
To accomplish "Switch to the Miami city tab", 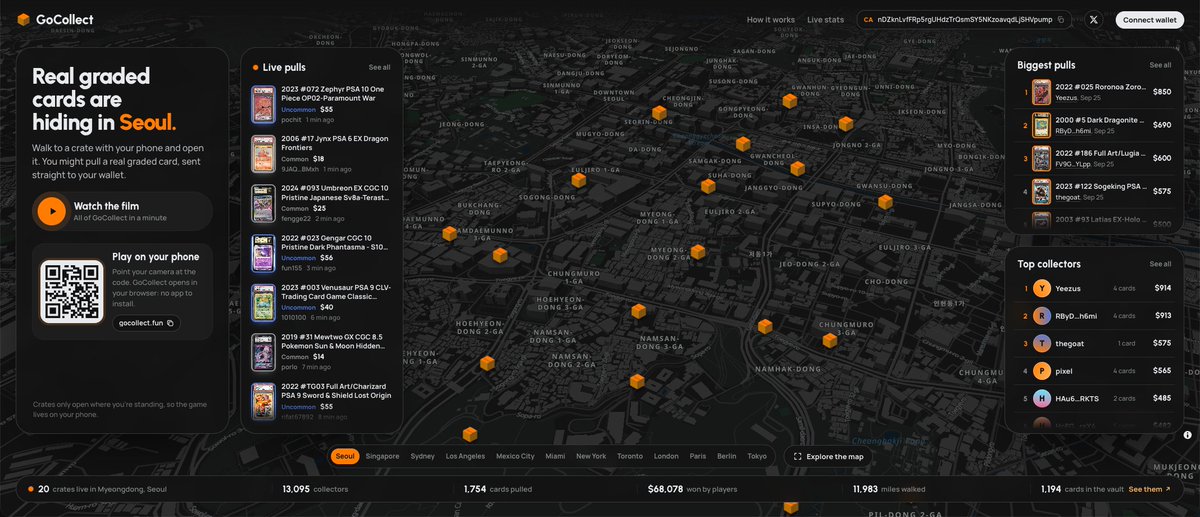I will click(555, 456).
